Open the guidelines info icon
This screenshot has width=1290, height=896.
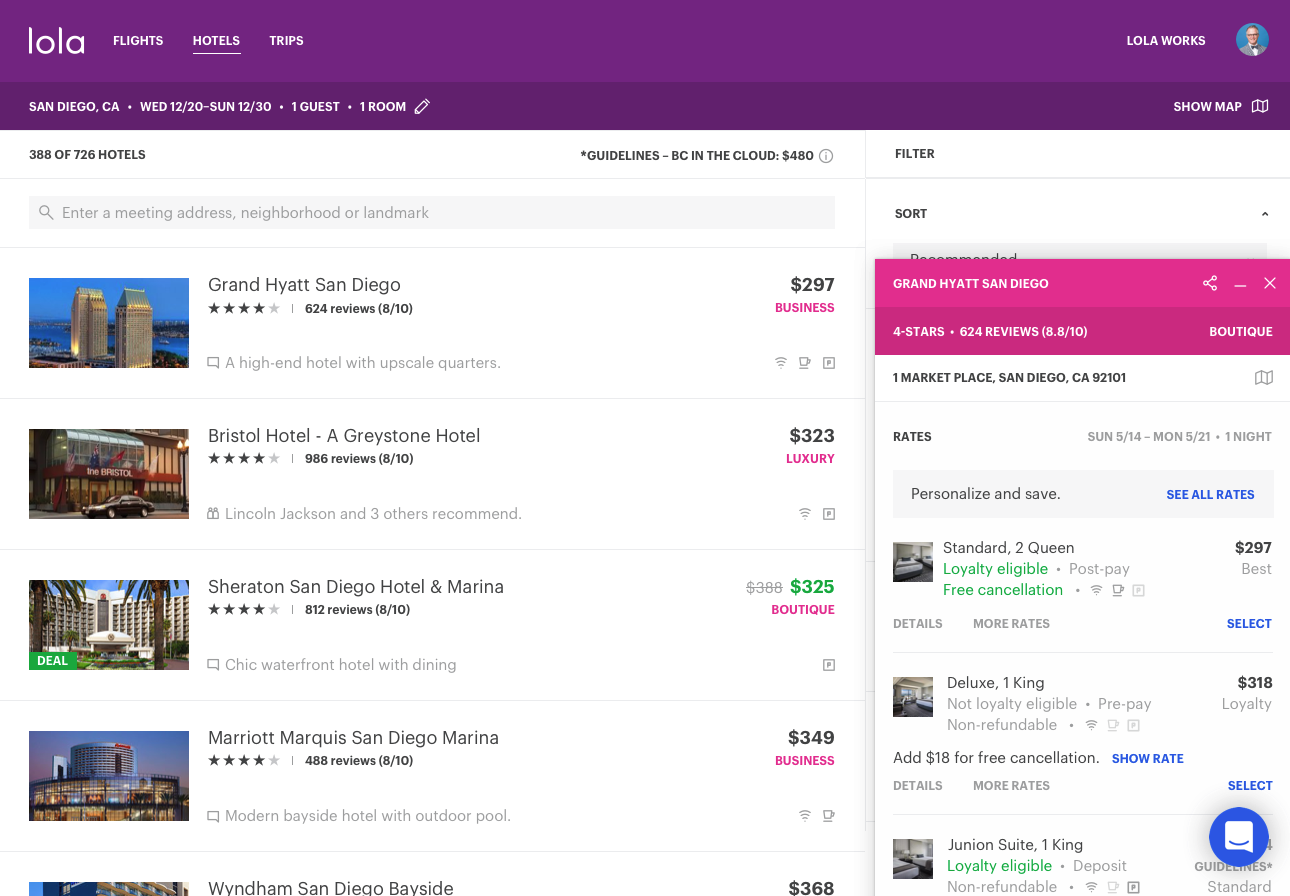click(826, 156)
